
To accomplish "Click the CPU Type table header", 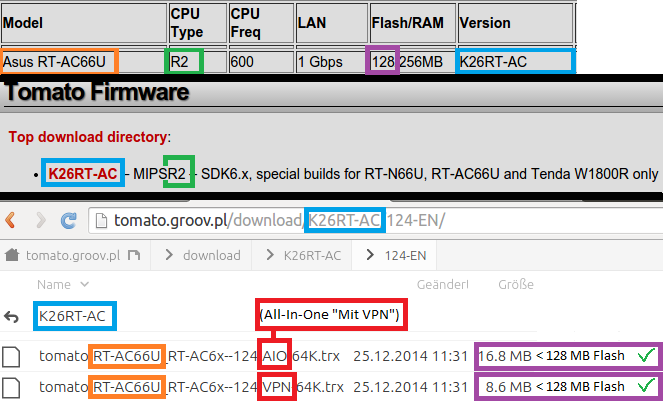I will (198, 23).
